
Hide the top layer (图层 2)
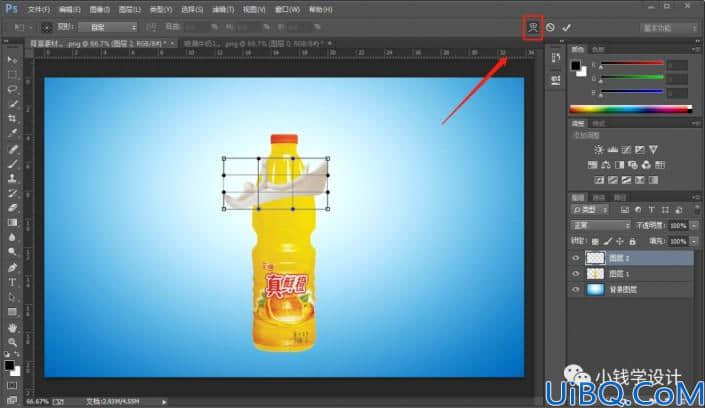point(576,258)
